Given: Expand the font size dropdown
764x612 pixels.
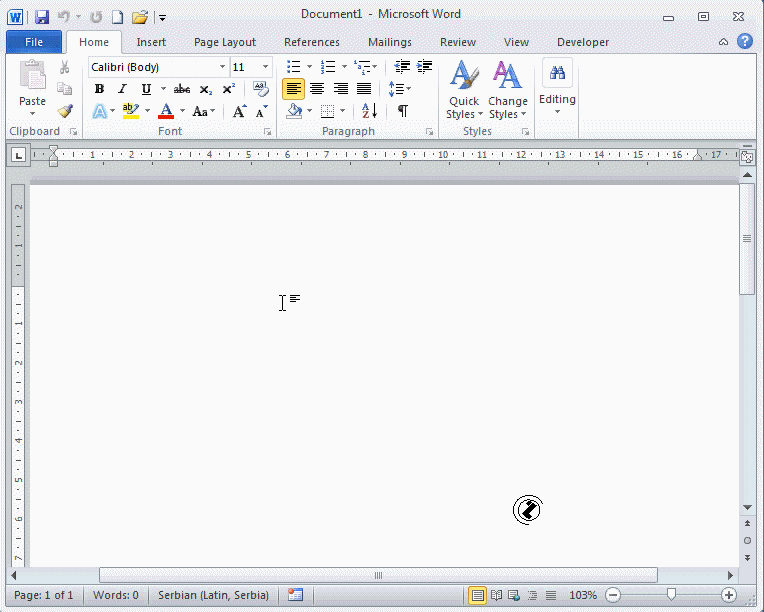Looking at the screenshot, I should pos(265,67).
